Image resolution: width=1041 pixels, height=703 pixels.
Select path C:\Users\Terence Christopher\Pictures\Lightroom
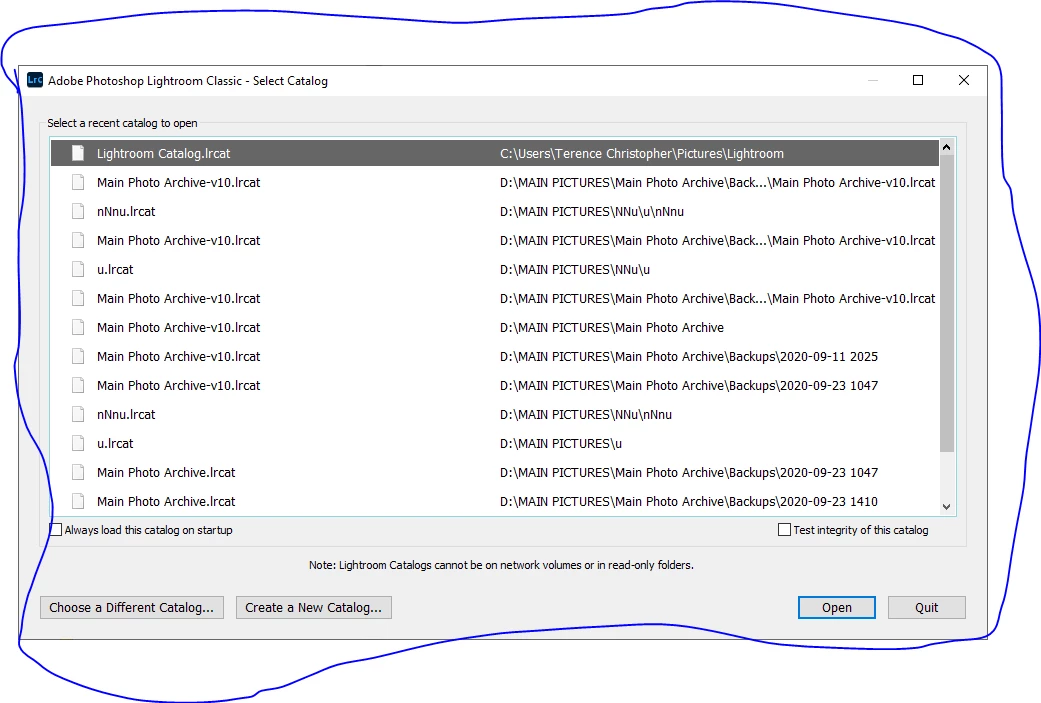tap(641, 153)
